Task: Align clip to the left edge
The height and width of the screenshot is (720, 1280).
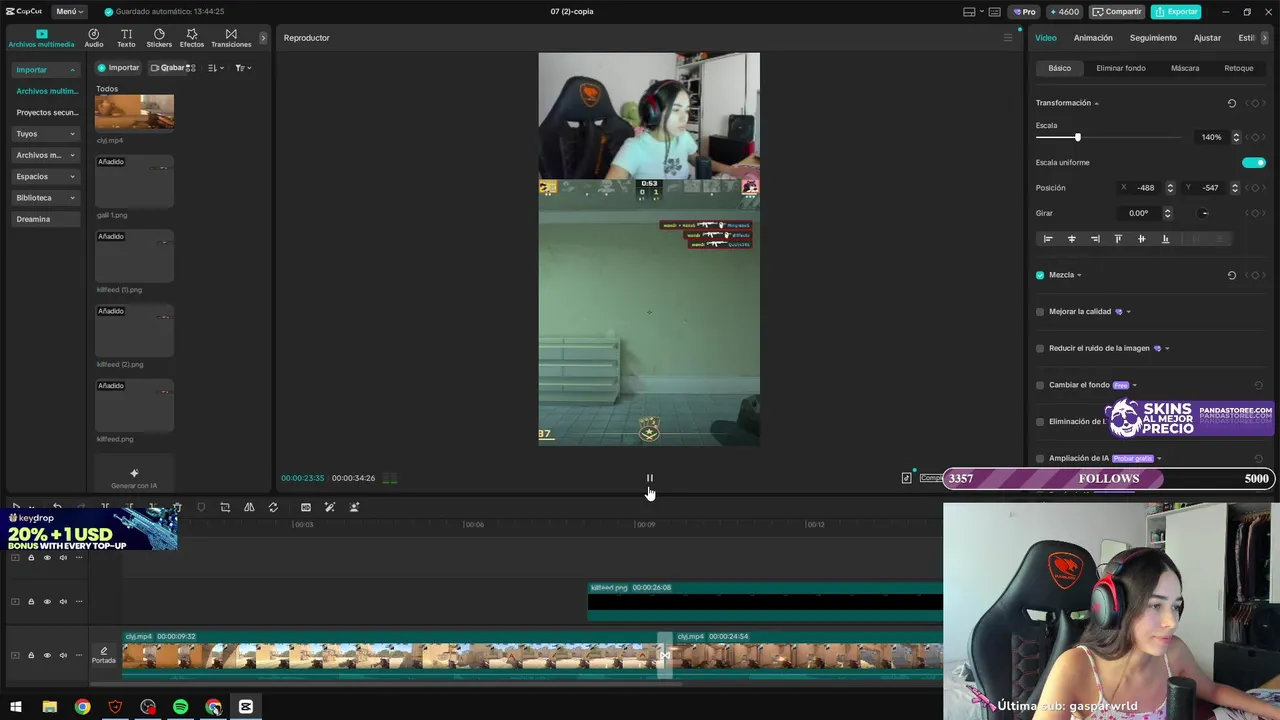Action: click(1048, 239)
